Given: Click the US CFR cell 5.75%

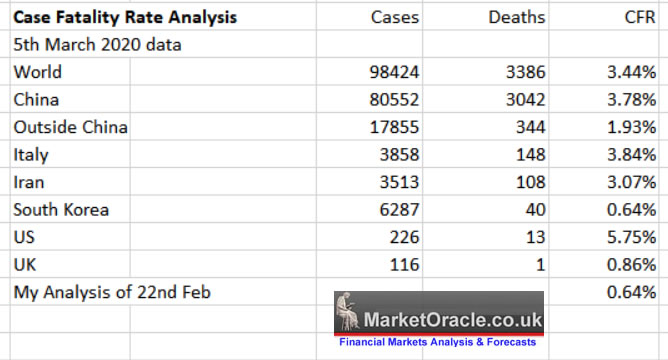Looking at the screenshot, I should [603, 237].
